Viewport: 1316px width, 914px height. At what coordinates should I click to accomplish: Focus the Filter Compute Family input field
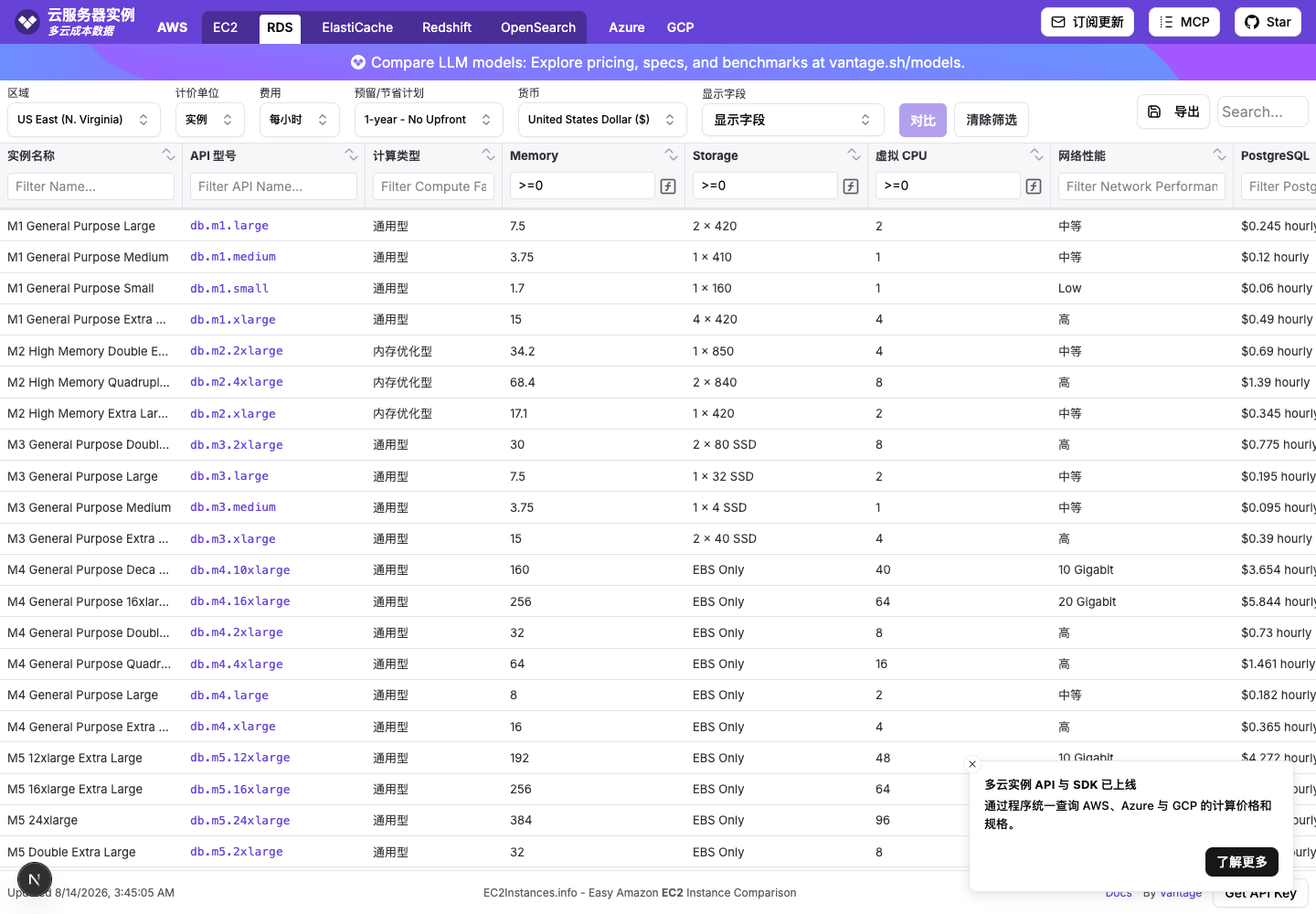(434, 186)
